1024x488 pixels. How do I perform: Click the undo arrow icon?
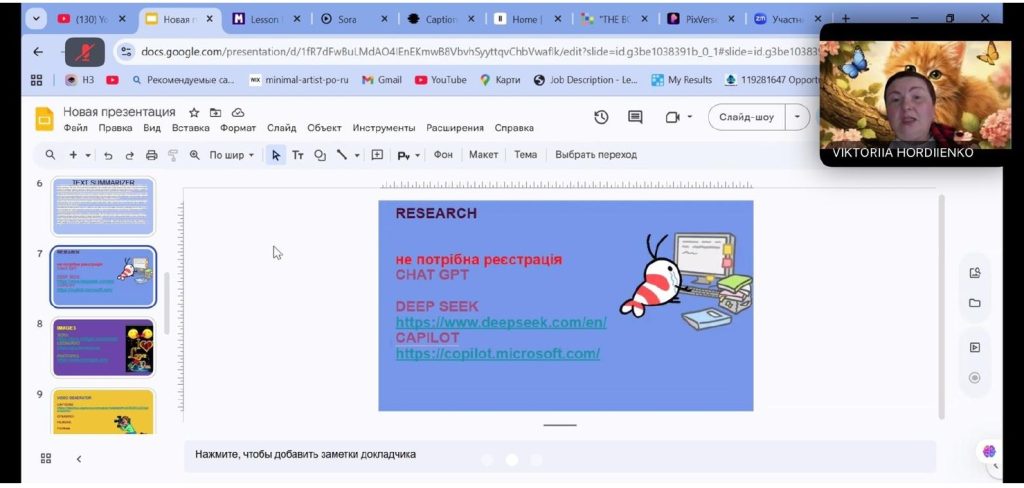pyautogui.click(x=108, y=155)
